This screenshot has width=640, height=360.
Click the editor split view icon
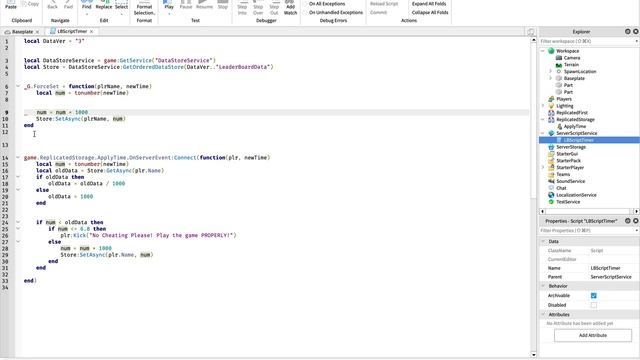point(530,32)
